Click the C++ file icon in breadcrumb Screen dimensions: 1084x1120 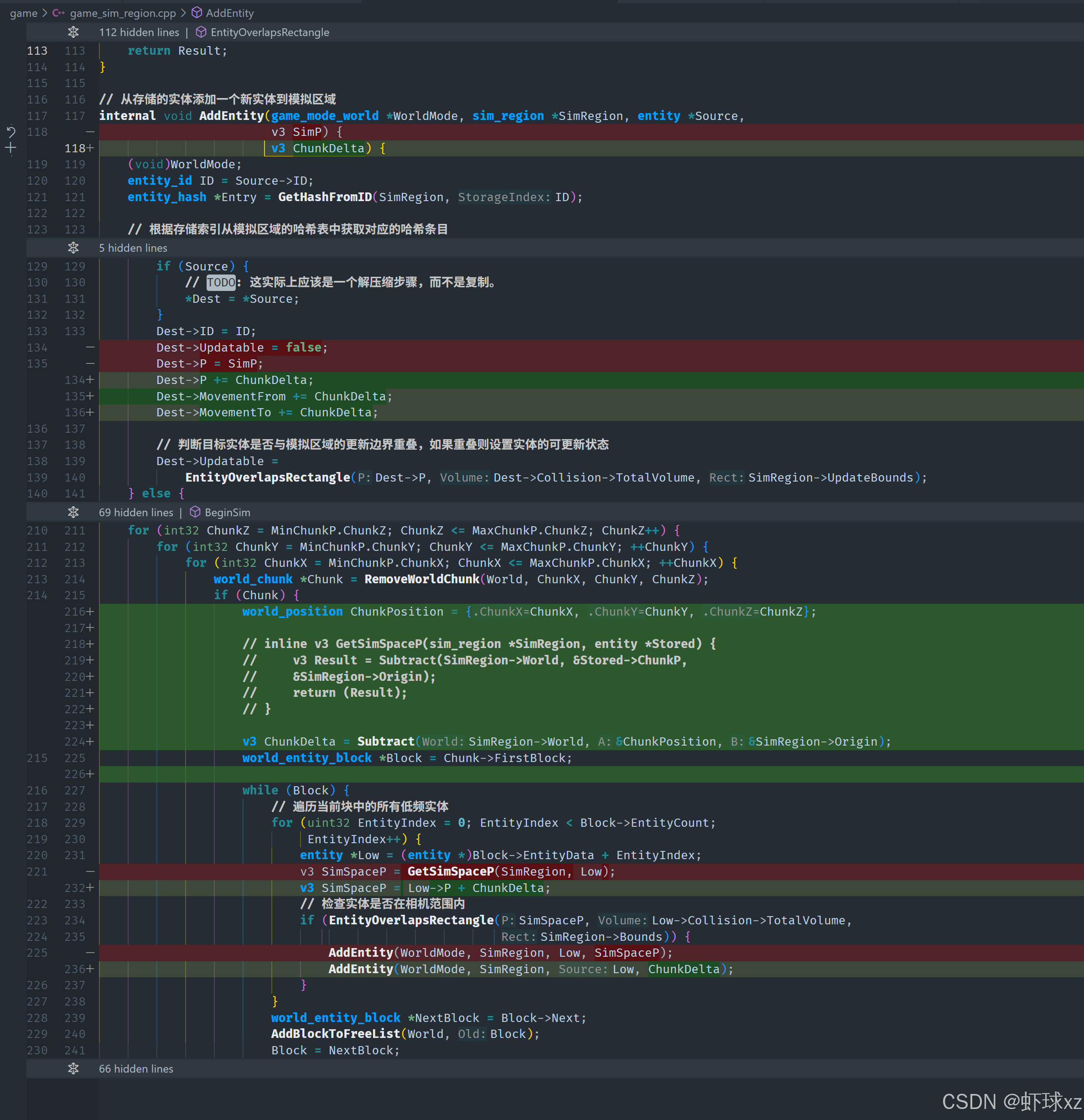pyautogui.click(x=58, y=13)
